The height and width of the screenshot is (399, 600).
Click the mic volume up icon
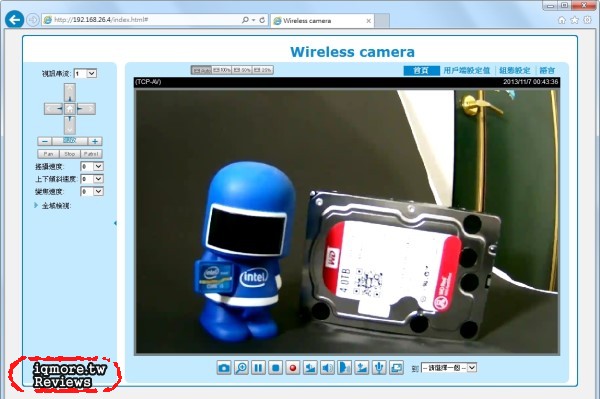tap(362, 368)
